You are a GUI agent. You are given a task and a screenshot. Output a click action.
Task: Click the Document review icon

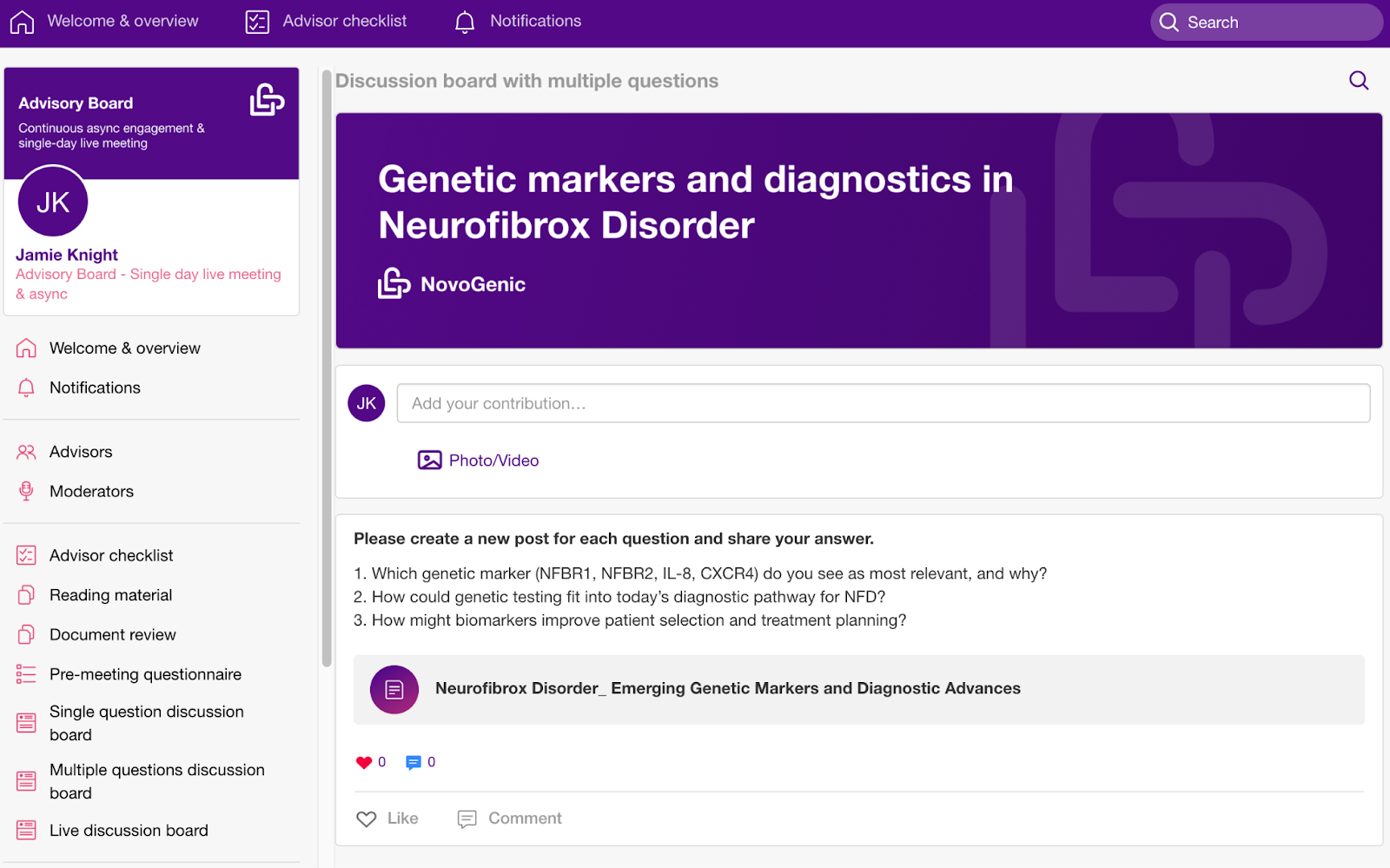(26, 635)
